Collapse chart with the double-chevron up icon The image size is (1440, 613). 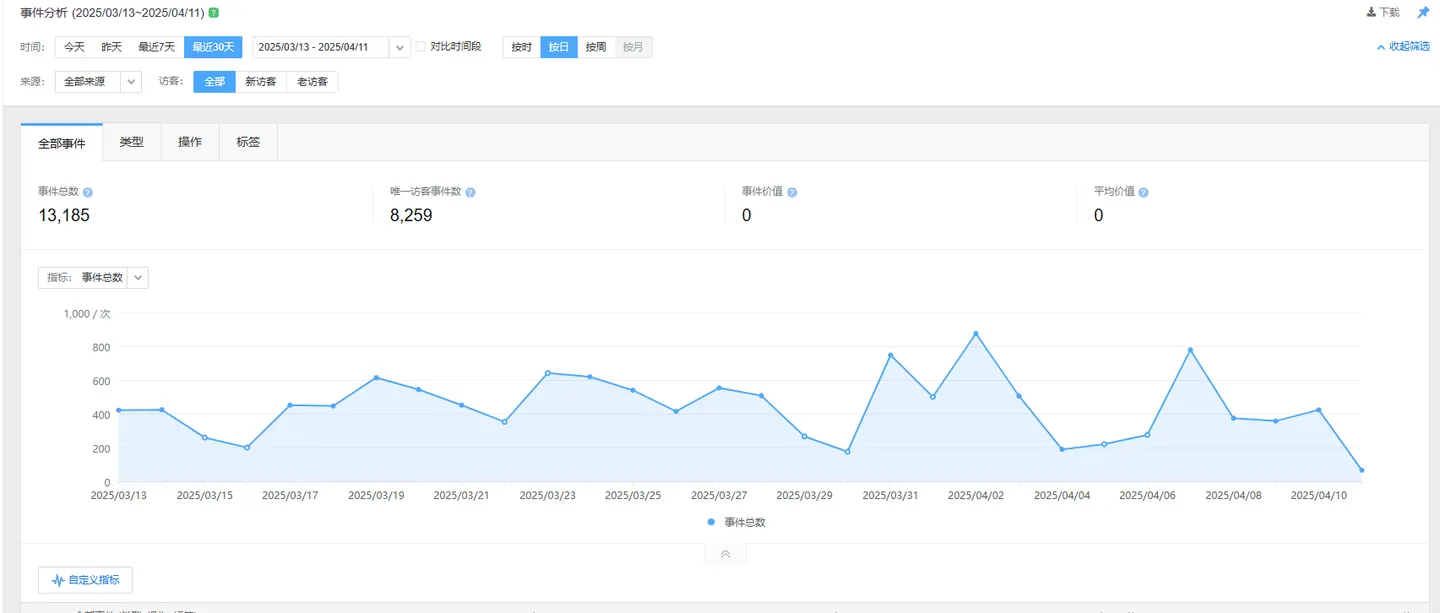coord(725,553)
